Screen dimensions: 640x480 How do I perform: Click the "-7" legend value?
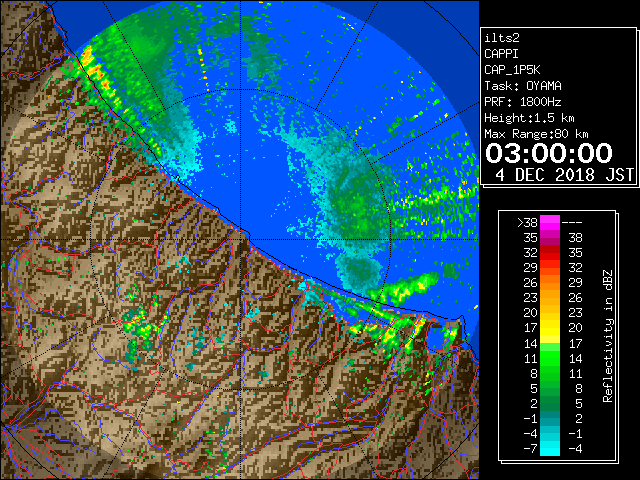click(530, 449)
